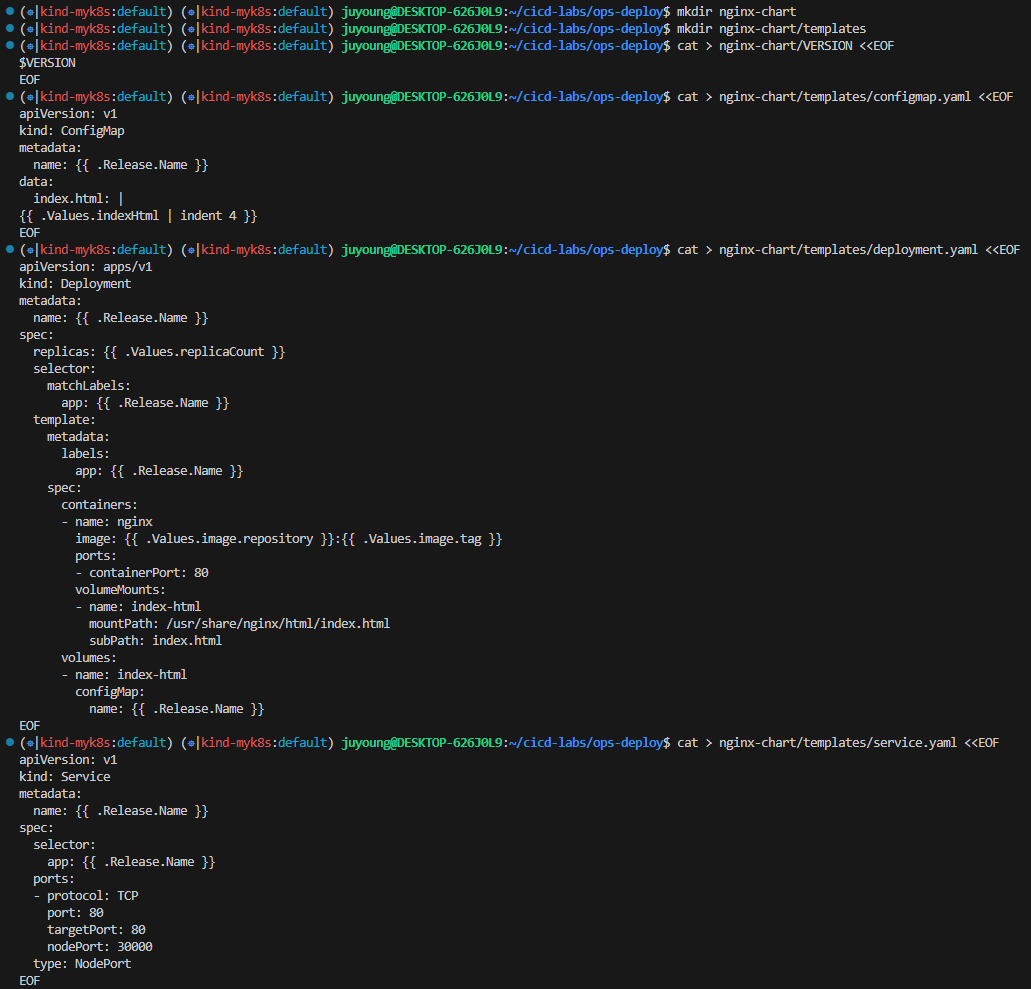This screenshot has width=1031, height=989.
Task: Click the image line with '.Values.image.repository'
Action: tap(289, 539)
